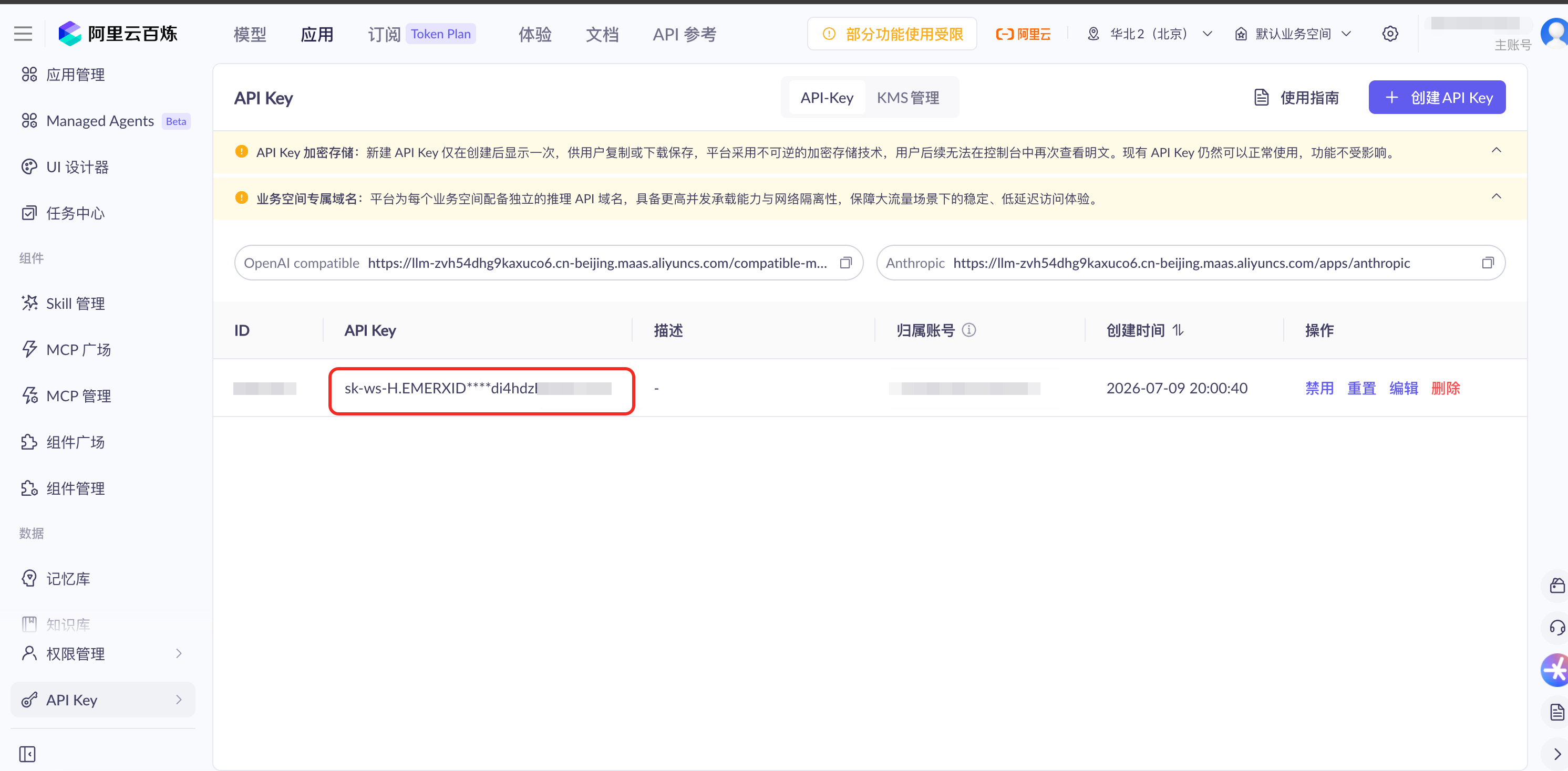
Task: Copy the Anthropic endpoint URL
Action: (1487, 263)
